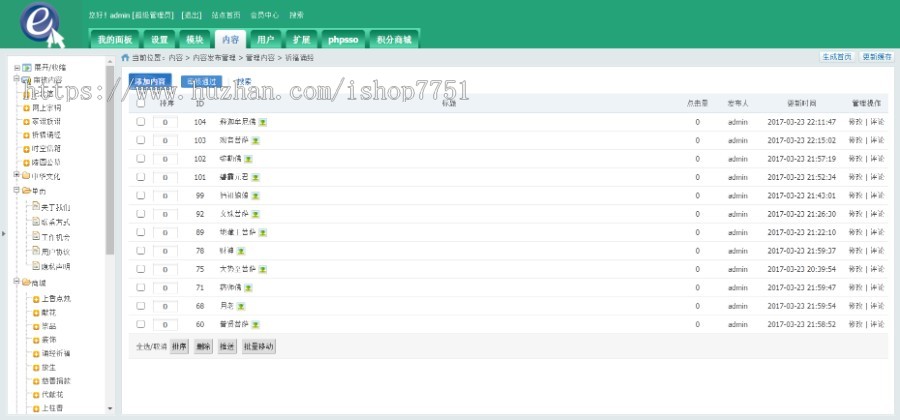Open the 积分商城 tab
Image resolution: width=900 pixels, height=420 pixels.
394,40
